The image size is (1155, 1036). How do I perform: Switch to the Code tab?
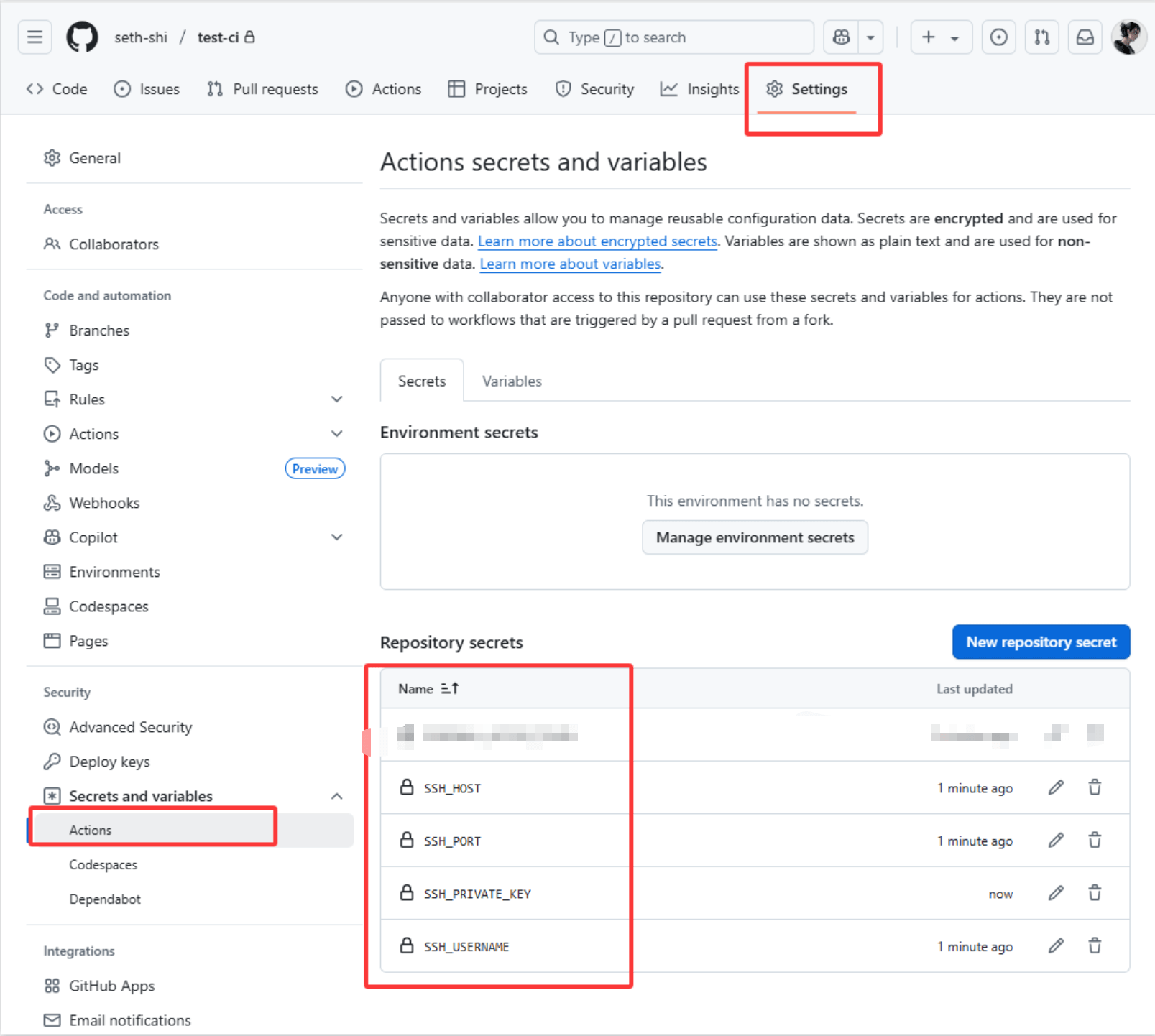pyautogui.click(x=57, y=89)
